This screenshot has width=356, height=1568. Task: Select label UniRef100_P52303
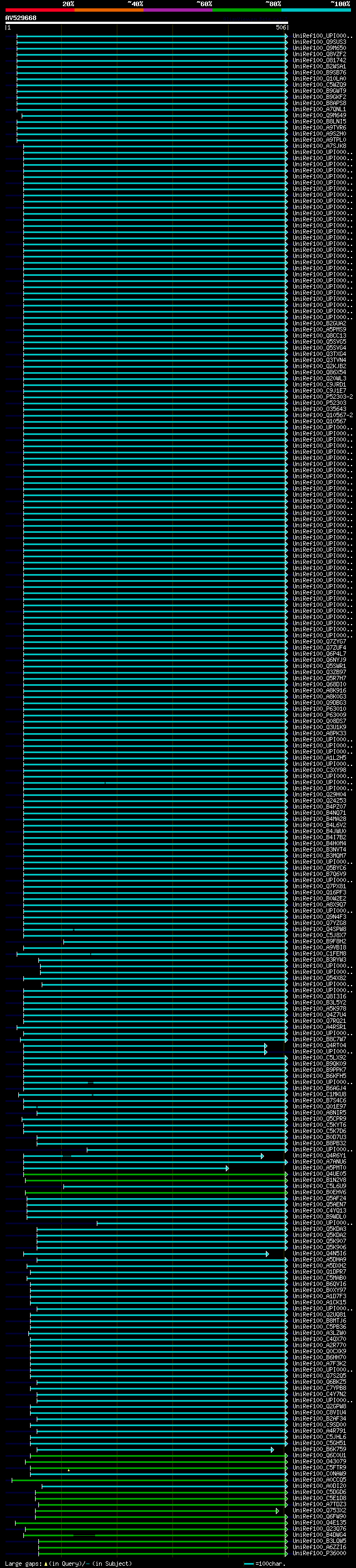319,402
